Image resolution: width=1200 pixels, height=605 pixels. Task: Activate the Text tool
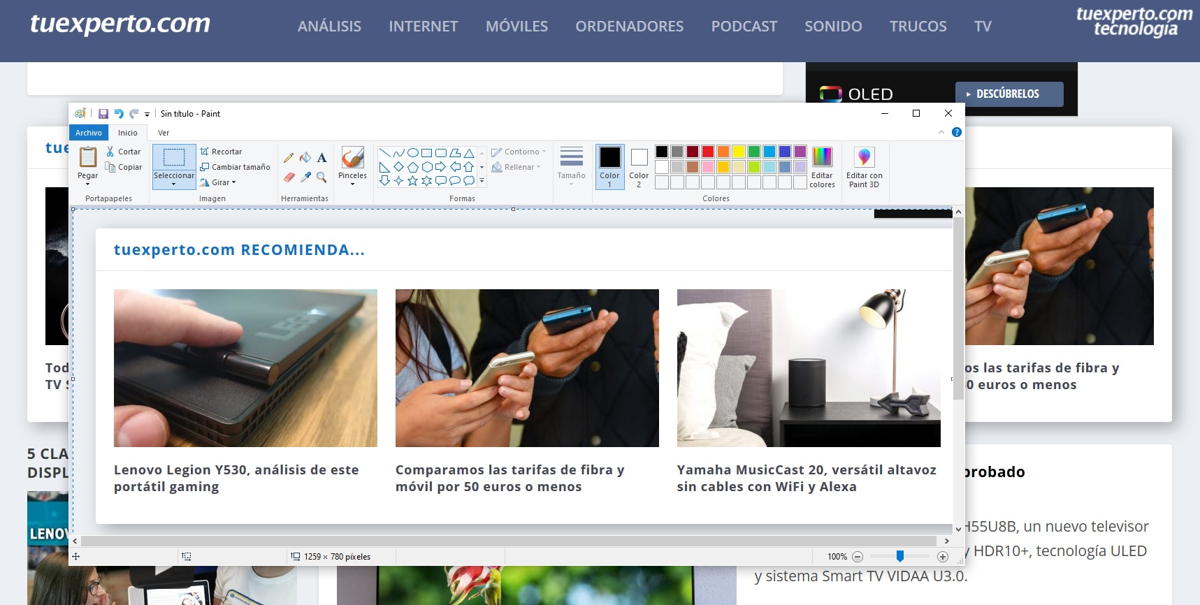coord(321,158)
